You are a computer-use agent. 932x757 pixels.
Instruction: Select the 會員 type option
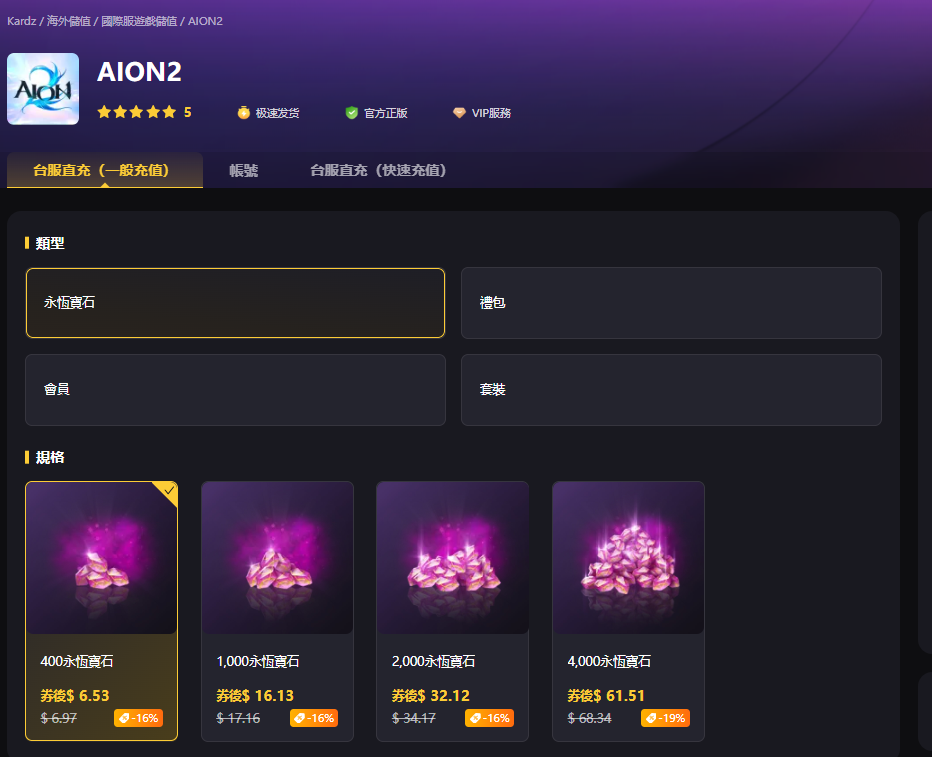(x=235, y=390)
